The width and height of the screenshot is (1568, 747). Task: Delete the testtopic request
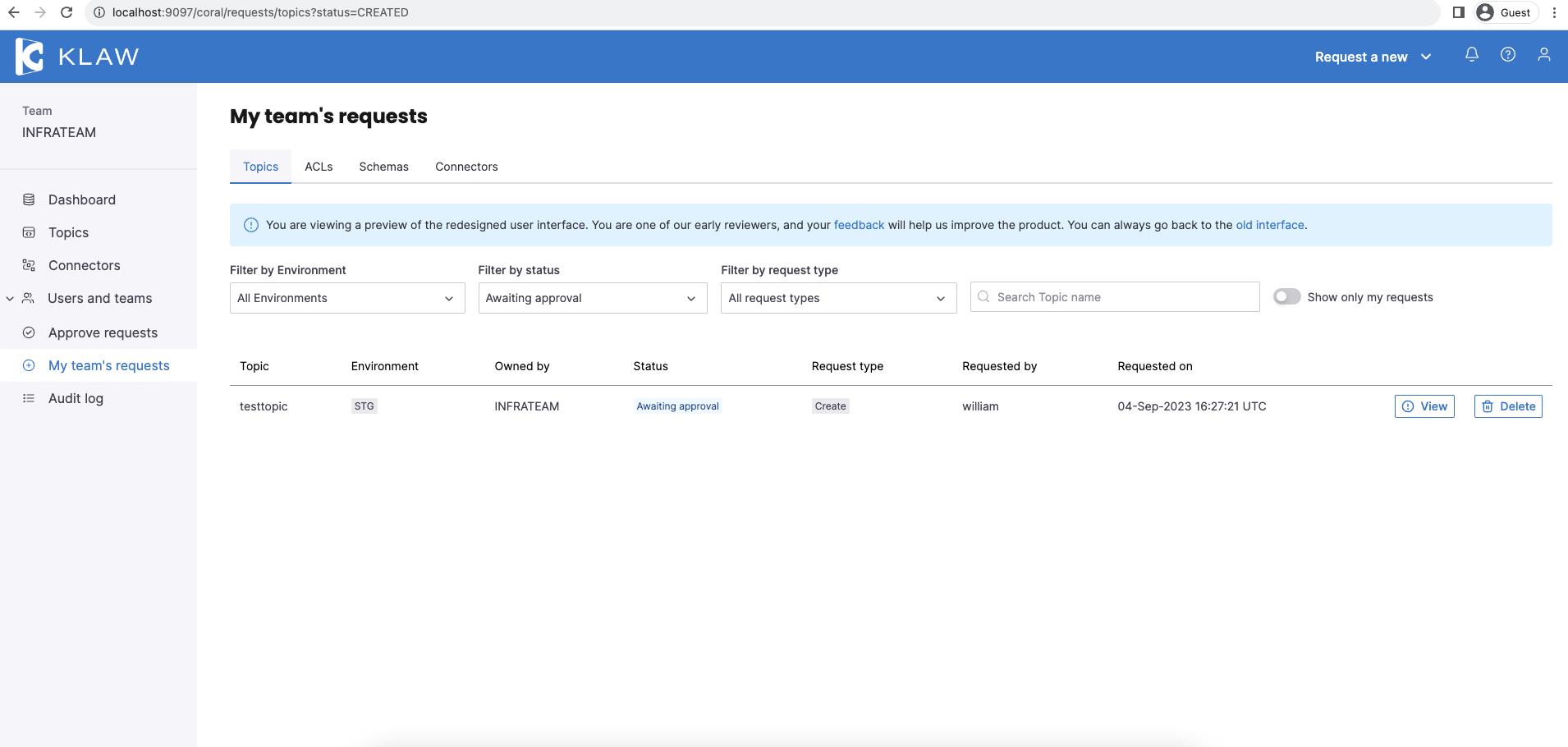coord(1508,406)
